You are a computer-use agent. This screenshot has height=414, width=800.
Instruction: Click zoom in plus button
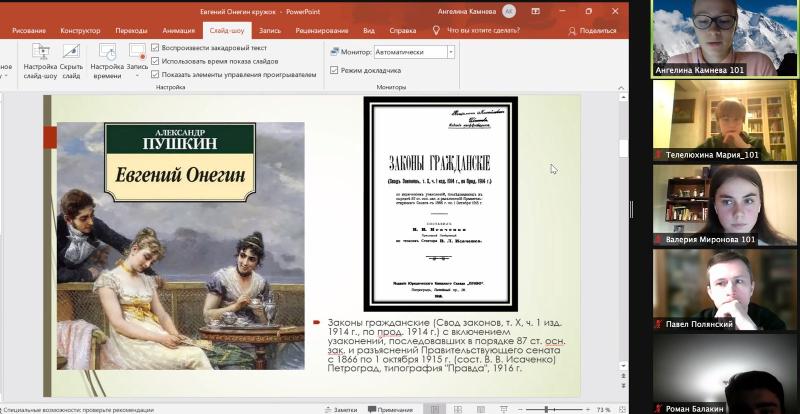click(588, 409)
